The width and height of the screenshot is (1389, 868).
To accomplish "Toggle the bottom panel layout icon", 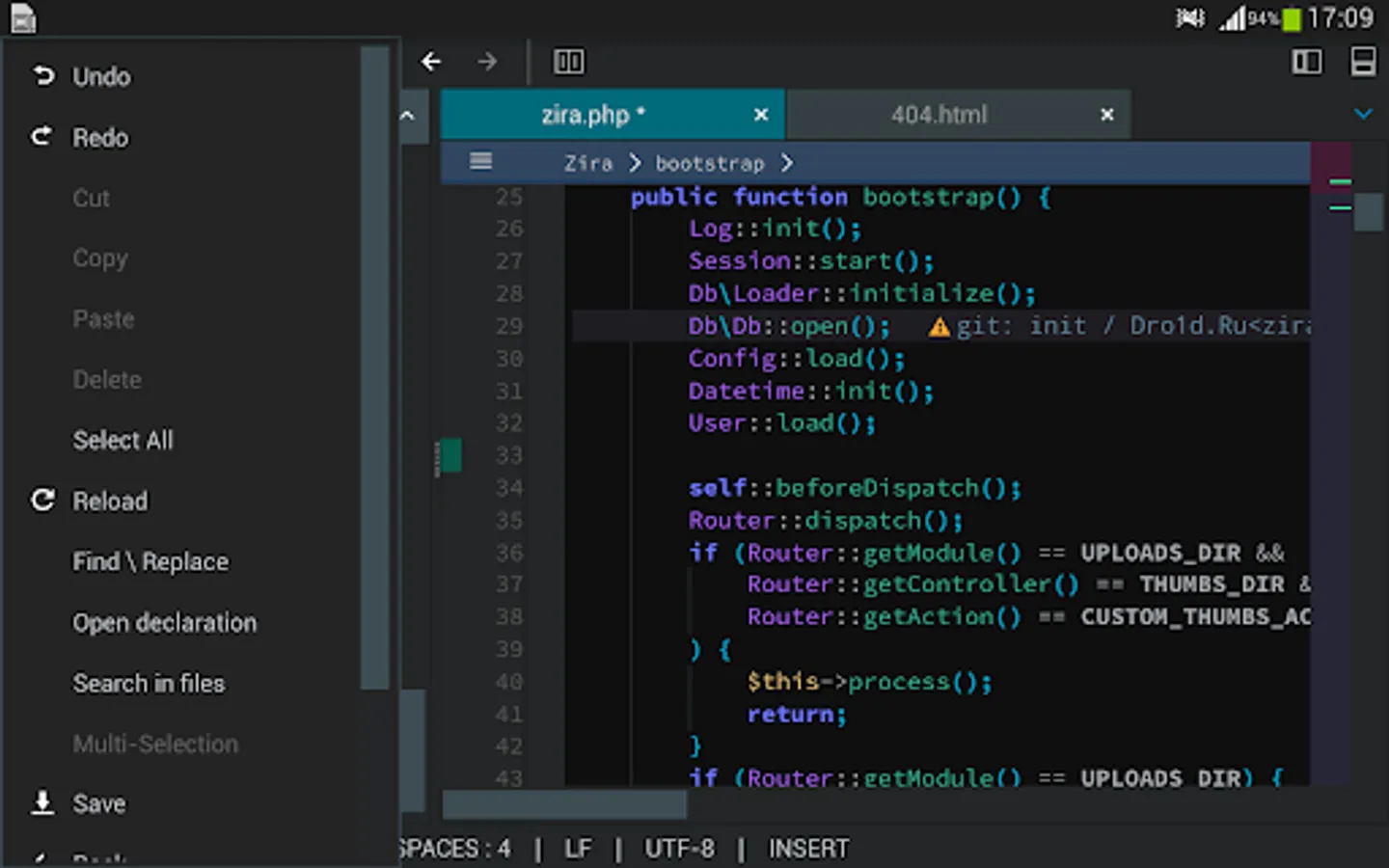I will click(x=1363, y=62).
